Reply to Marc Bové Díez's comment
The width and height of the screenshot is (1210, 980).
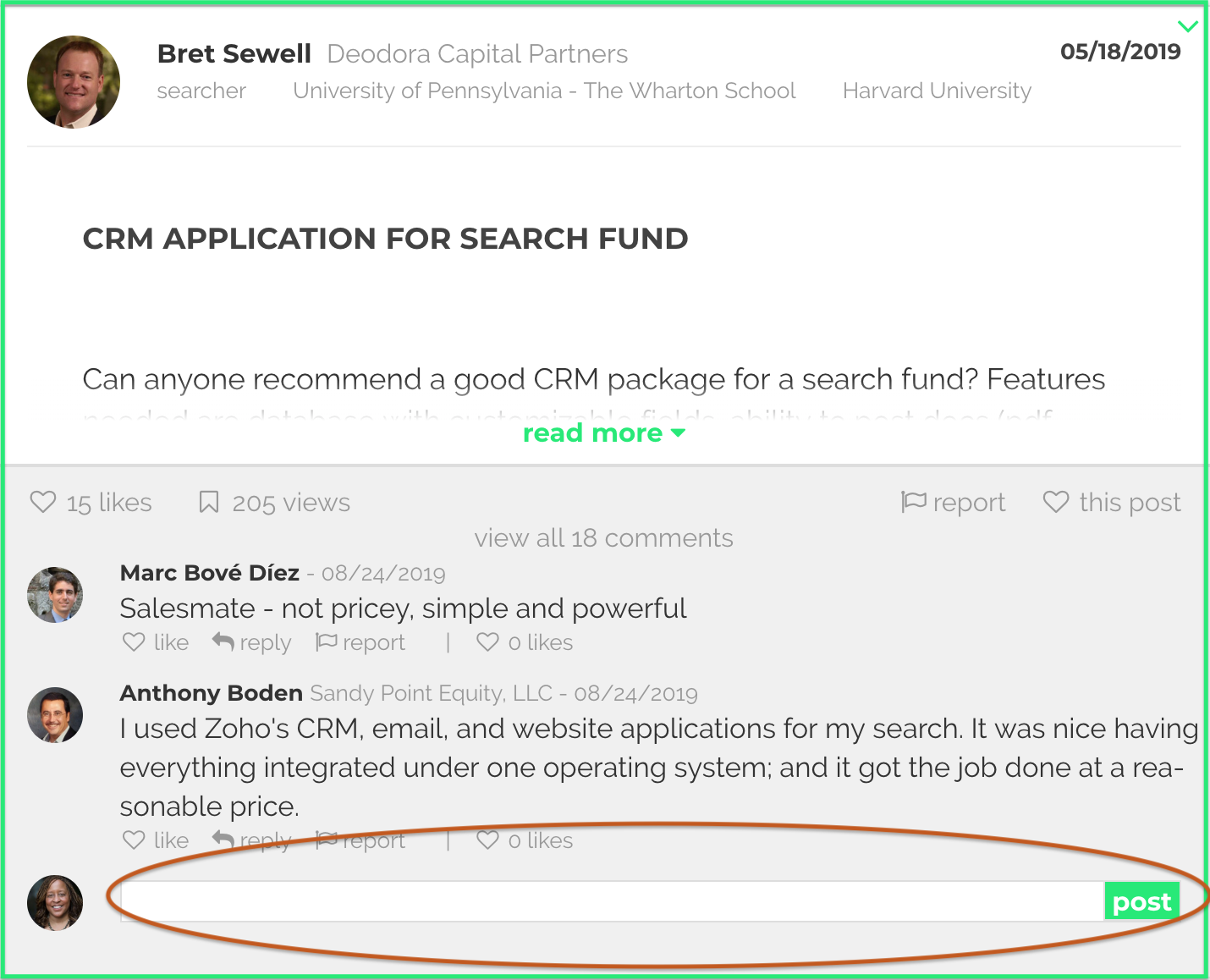point(252,642)
